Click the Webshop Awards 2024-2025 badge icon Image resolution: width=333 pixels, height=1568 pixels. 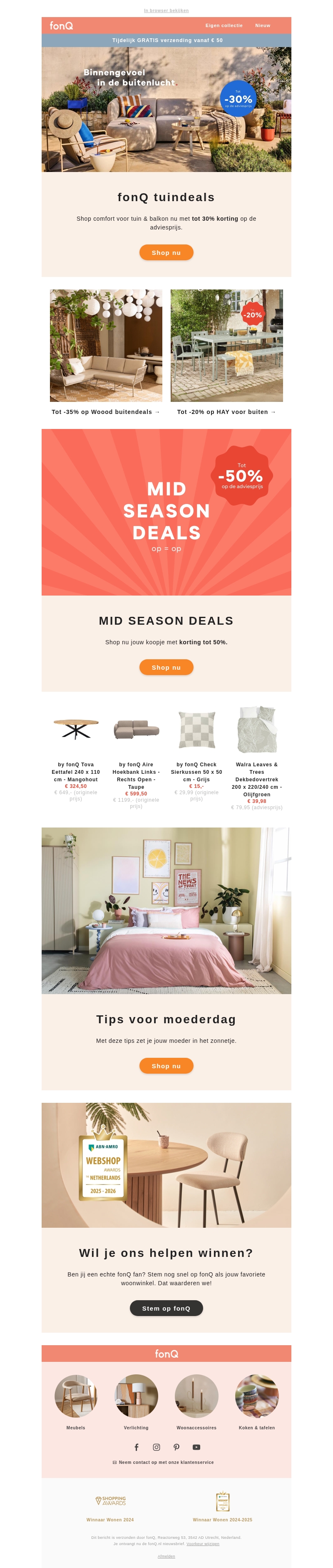coord(223,1501)
